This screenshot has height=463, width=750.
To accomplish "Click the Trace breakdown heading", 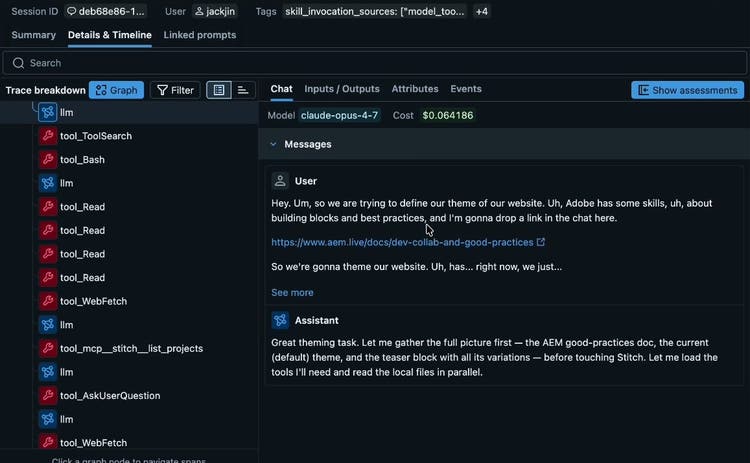I will tap(45, 90).
